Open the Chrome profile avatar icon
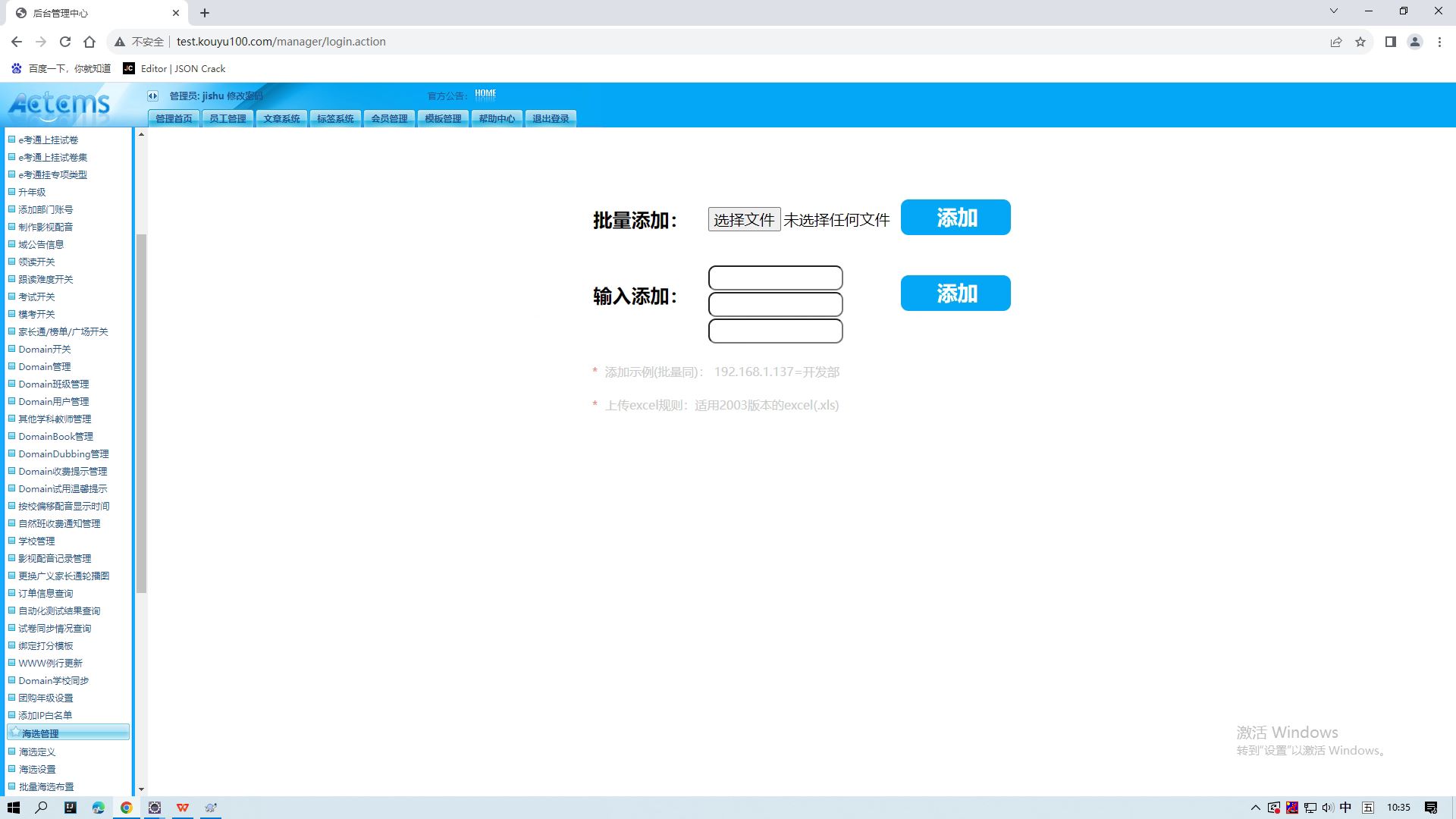Image resolution: width=1456 pixels, height=819 pixels. (1415, 42)
